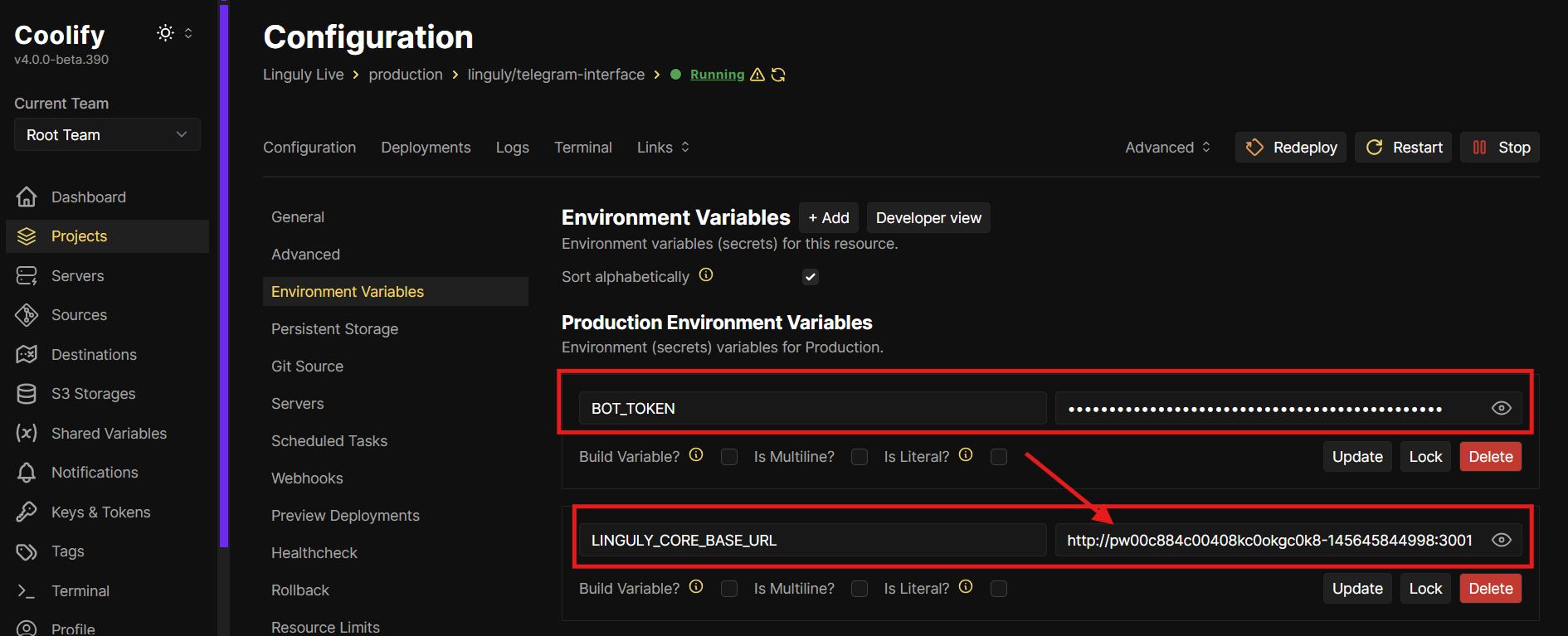This screenshot has width=1568, height=636.
Task: Click the warning triangle next to Running
Action: (757, 75)
